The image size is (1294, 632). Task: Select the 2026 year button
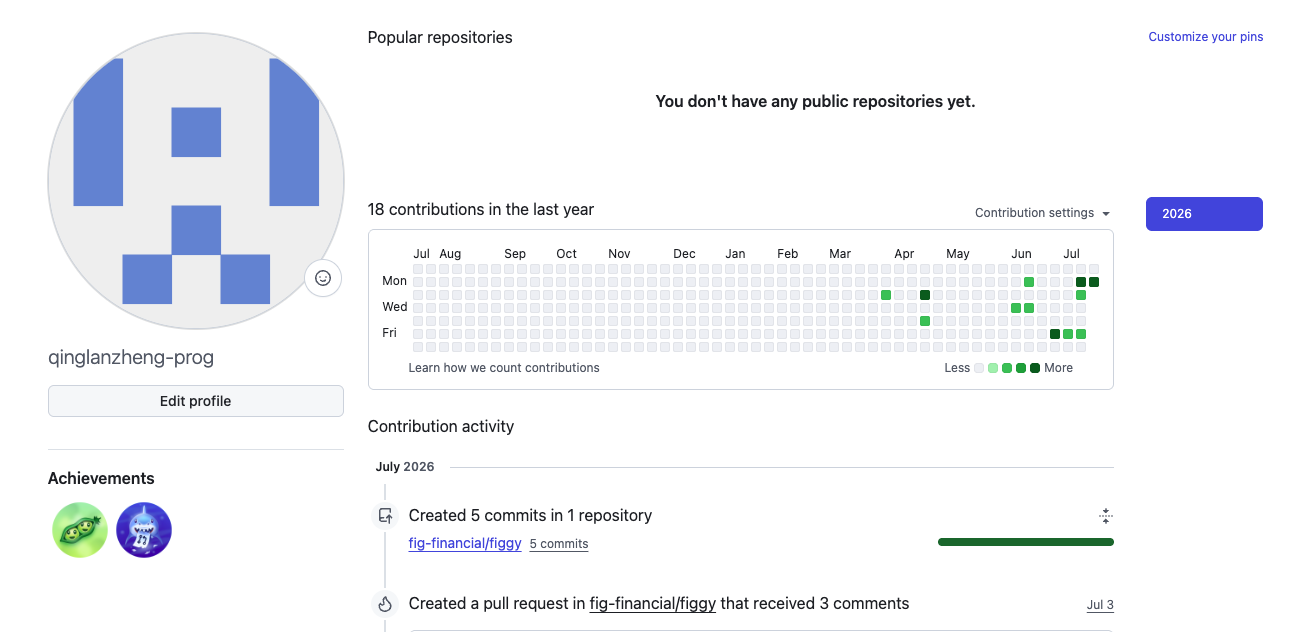click(x=1204, y=214)
